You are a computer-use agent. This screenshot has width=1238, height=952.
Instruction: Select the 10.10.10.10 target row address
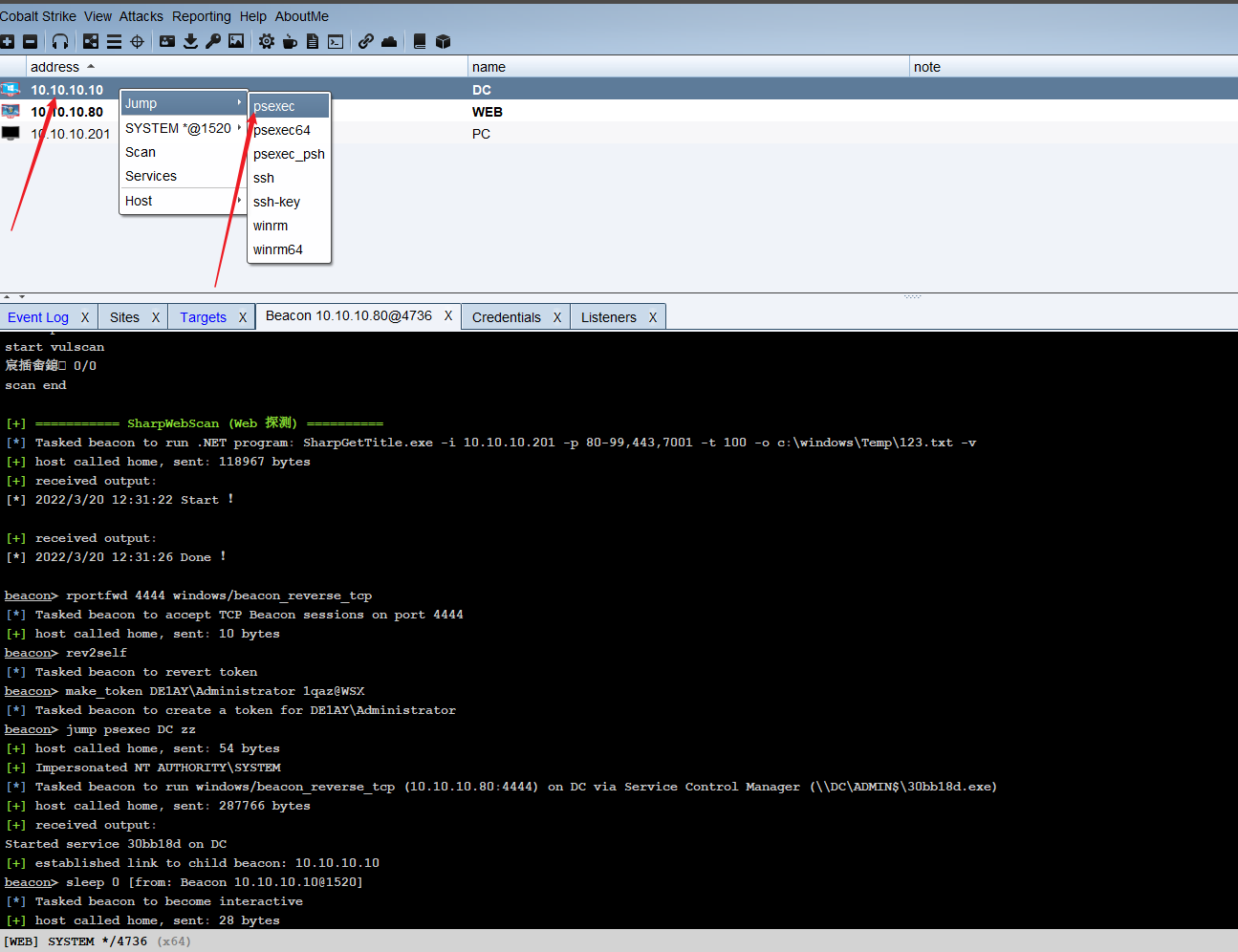(67, 90)
